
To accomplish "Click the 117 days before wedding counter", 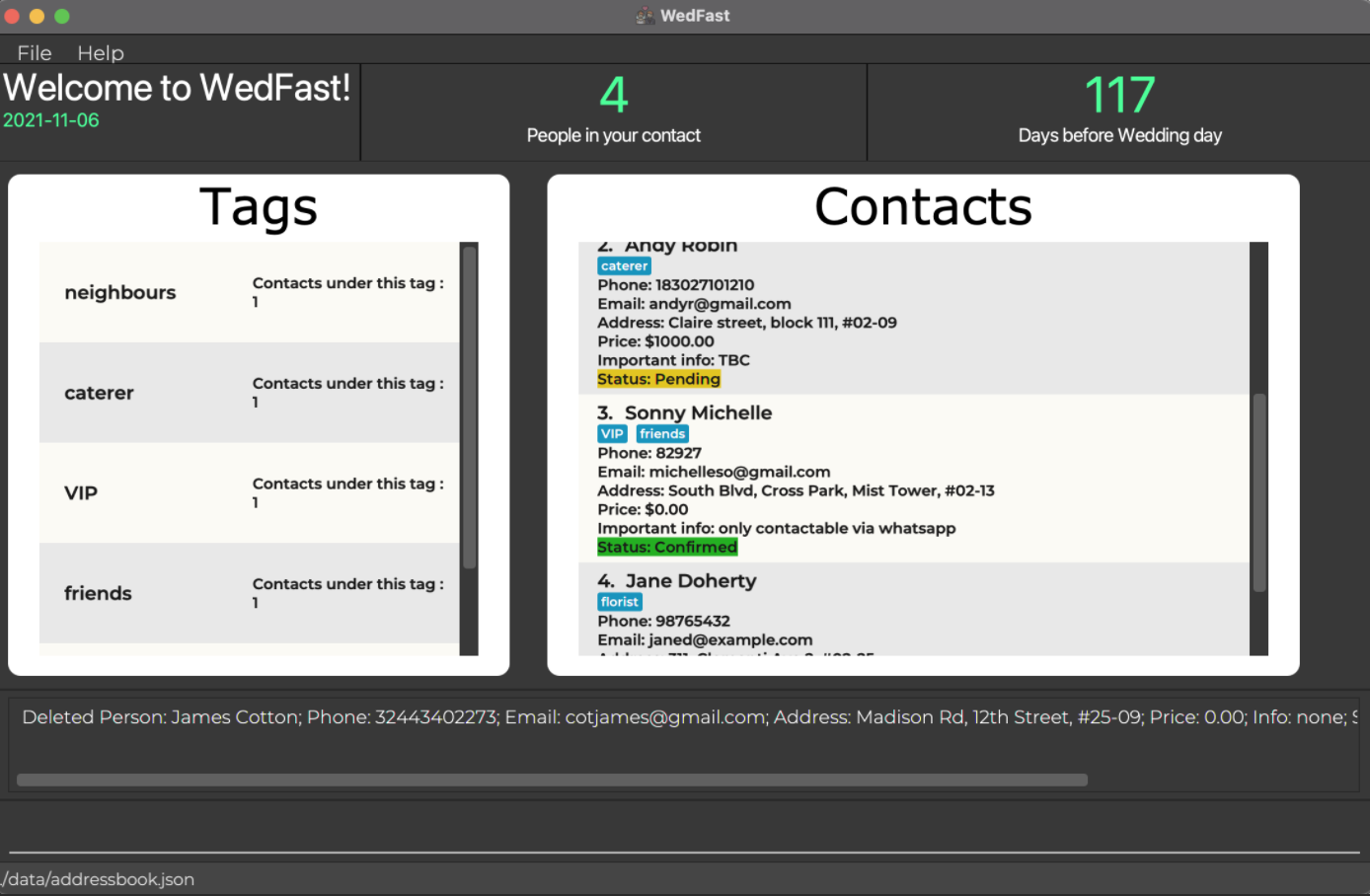I will click(1119, 96).
